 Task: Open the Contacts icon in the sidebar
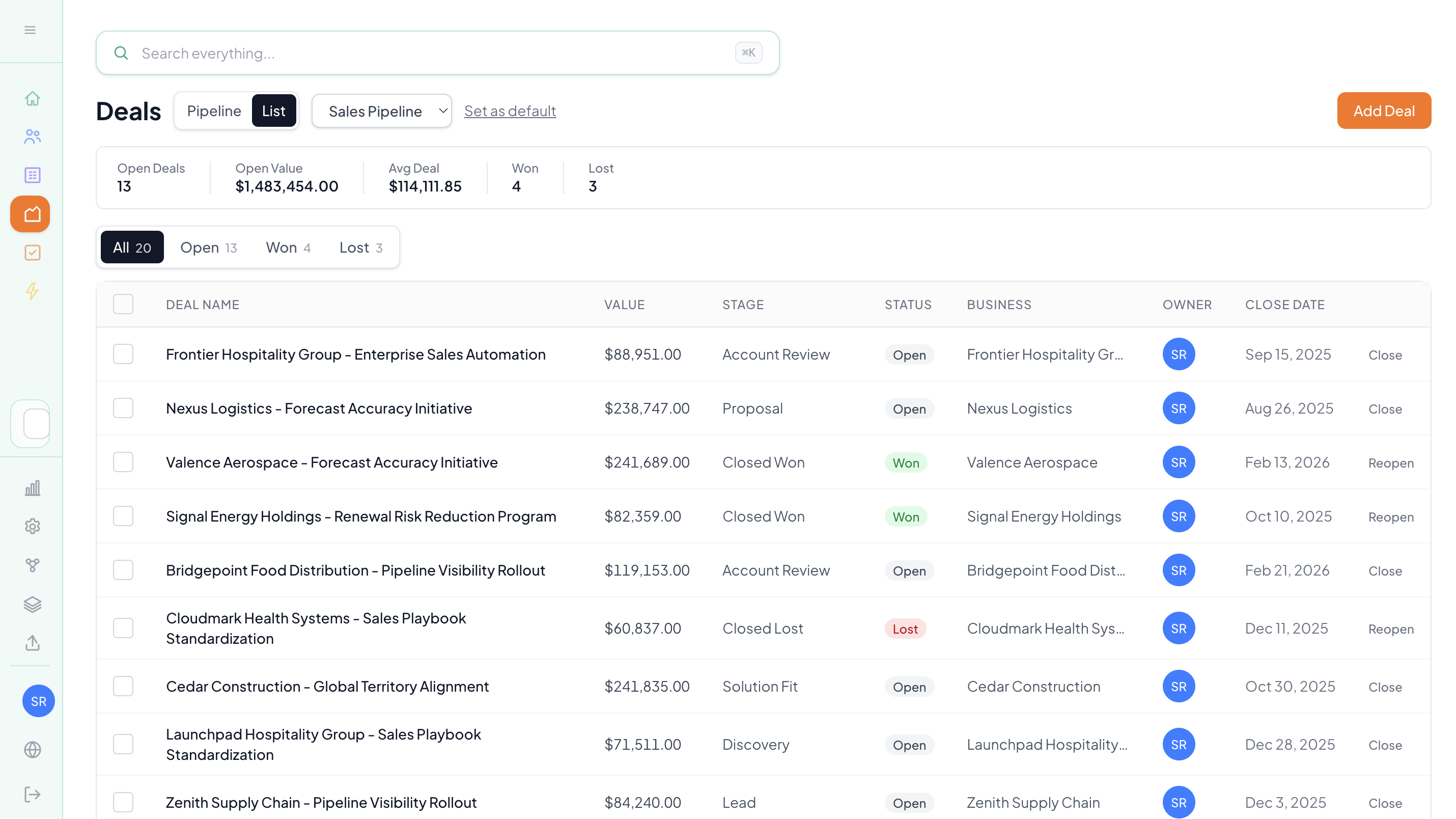(x=32, y=137)
